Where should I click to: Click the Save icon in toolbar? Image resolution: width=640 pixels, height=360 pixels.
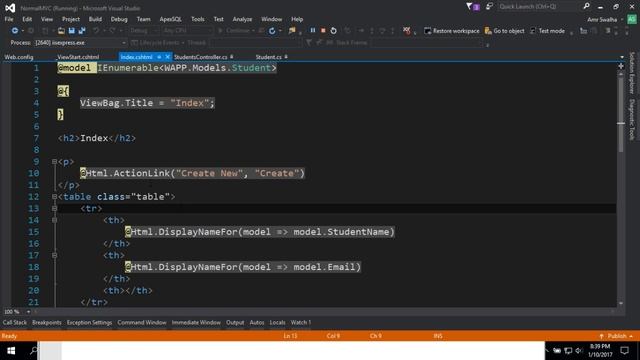coord(71,31)
